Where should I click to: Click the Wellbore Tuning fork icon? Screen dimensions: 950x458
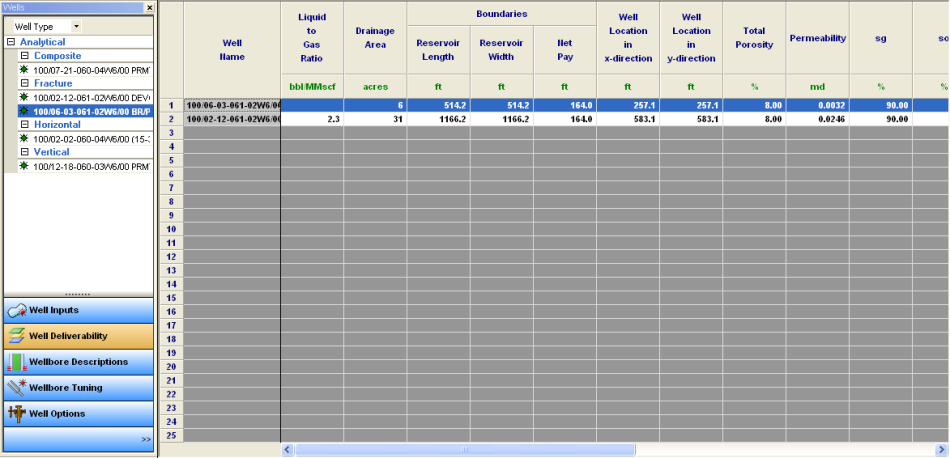[16, 388]
